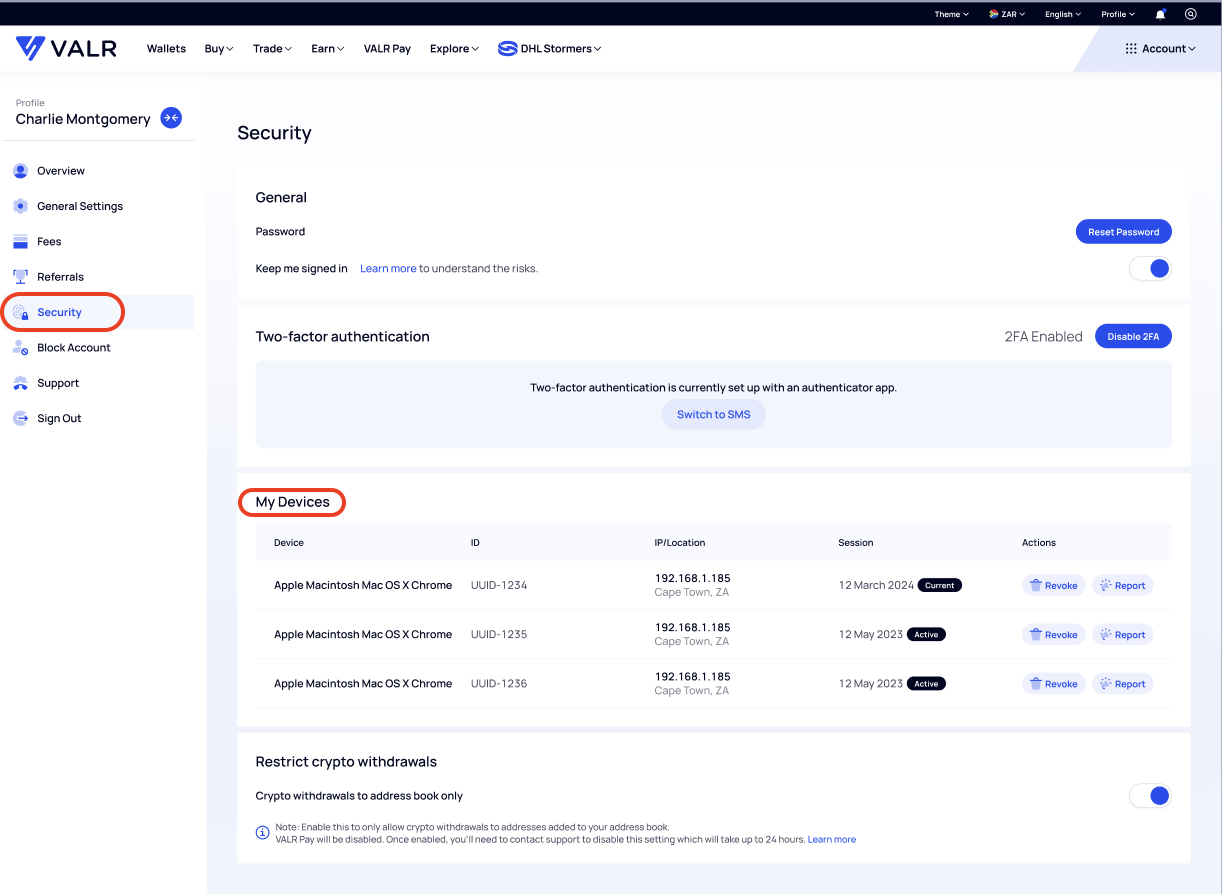
Task: Open the DHL Stormers dropdown
Action: (x=550, y=48)
